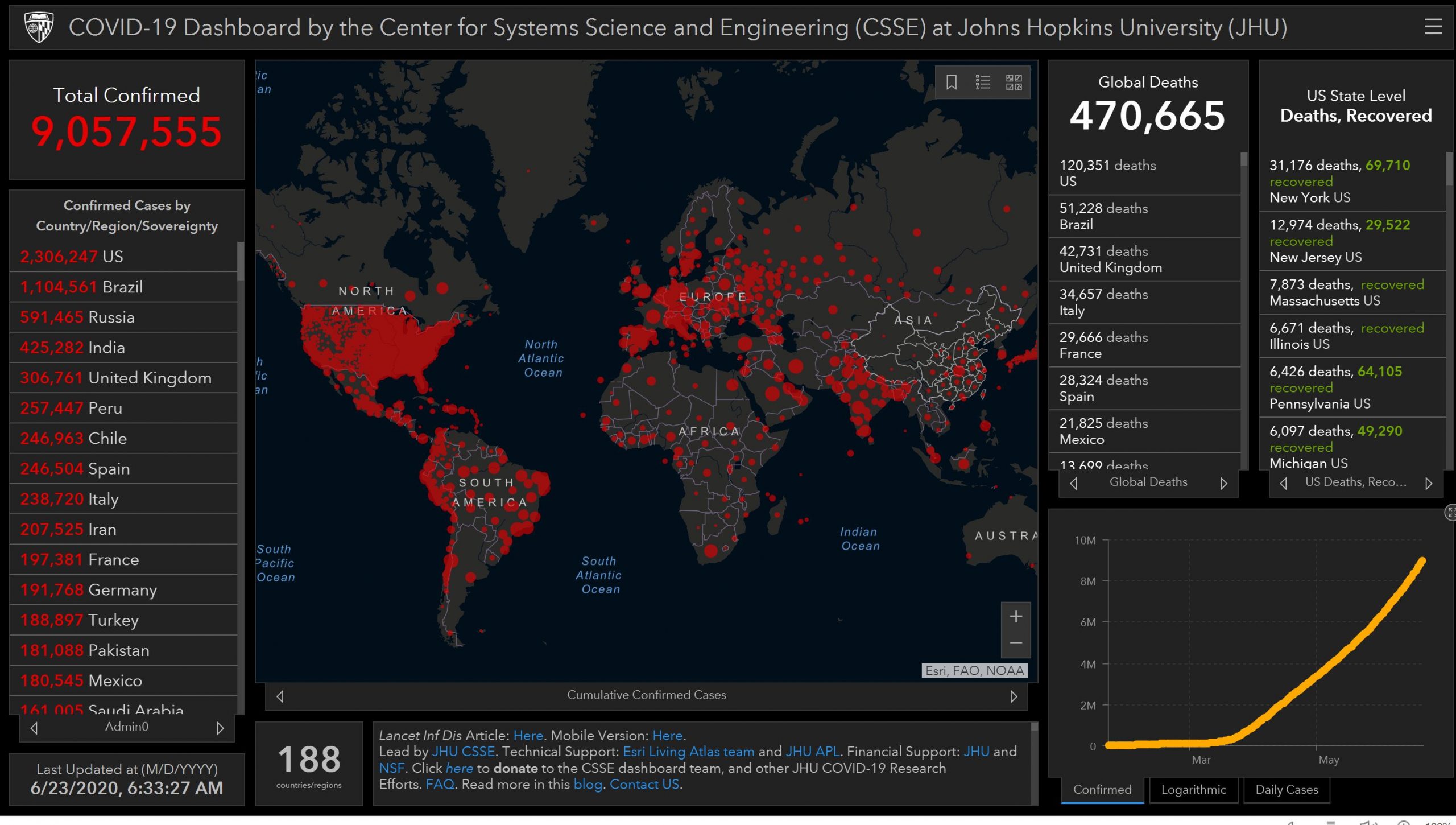Image resolution: width=1456 pixels, height=825 pixels.
Task: Select the Confirmed chart tab
Action: point(1102,790)
